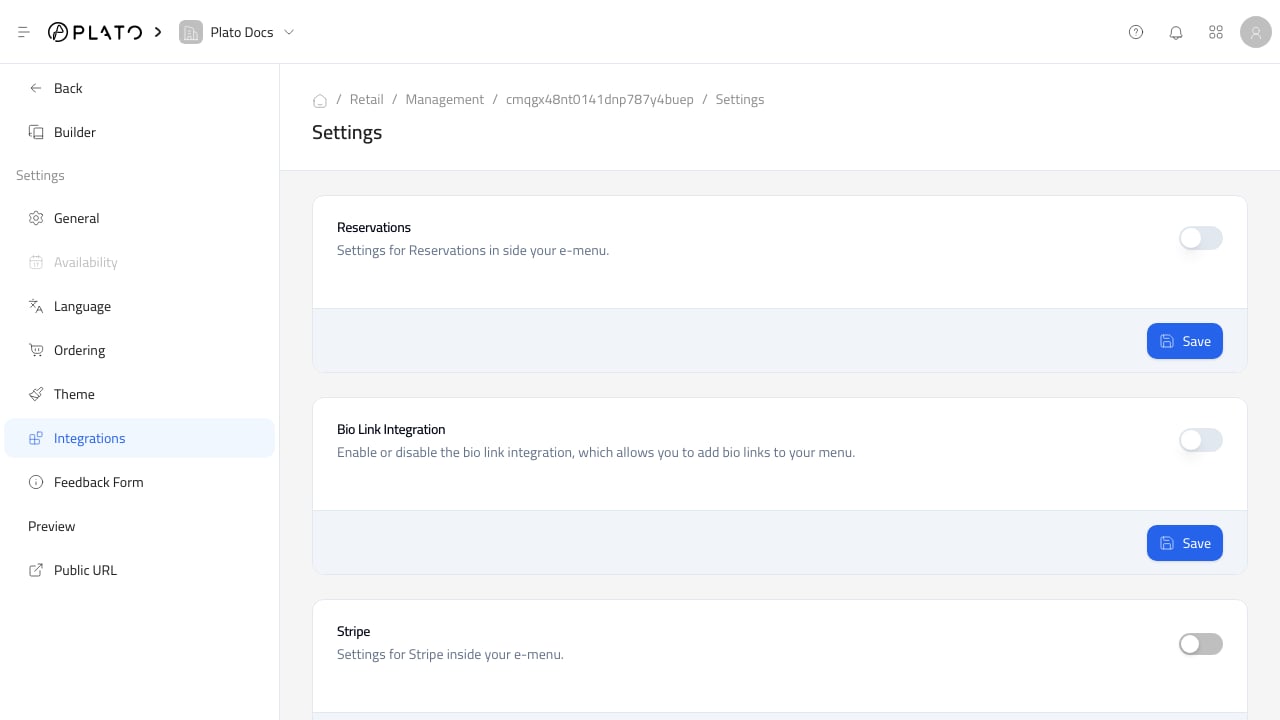Viewport: 1280px width, 720px height.
Task: Open Retail breadcrumb link
Action: click(367, 99)
